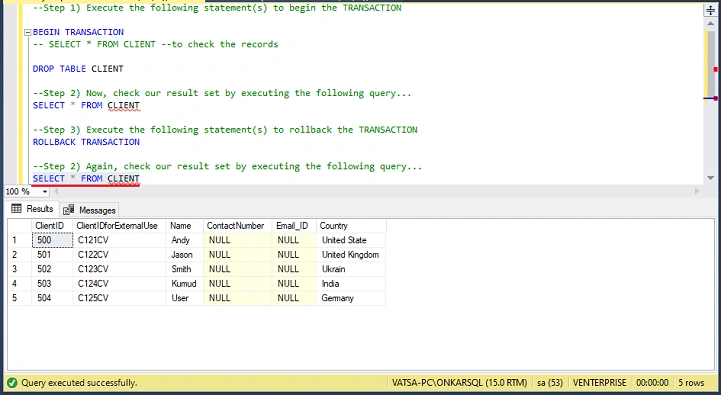This screenshot has height=395, width=721.
Task: Open the 100 % zoom dropdown
Action: 45,192
